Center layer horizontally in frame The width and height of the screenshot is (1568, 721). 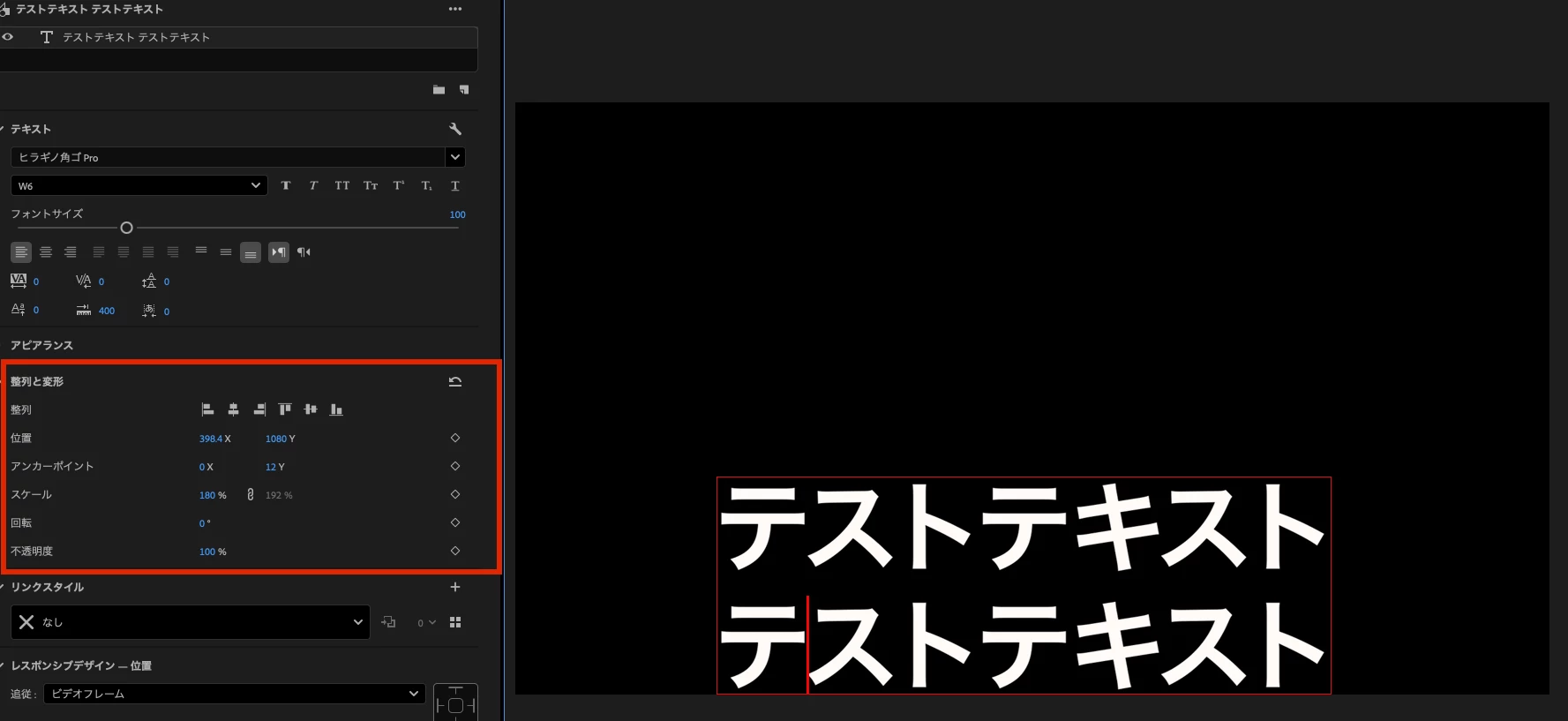click(234, 409)
